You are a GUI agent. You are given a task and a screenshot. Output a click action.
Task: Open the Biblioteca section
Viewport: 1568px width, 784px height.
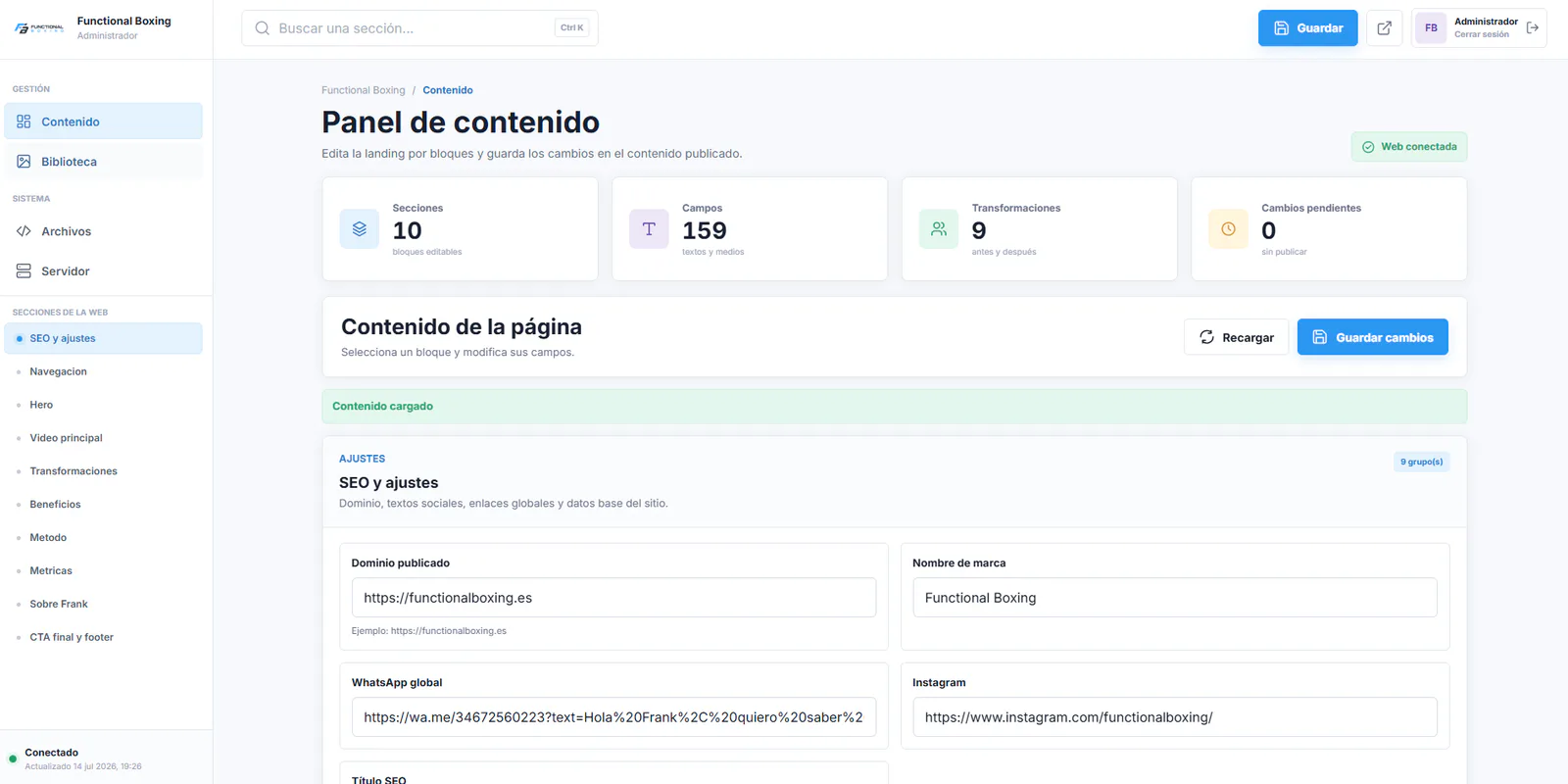(103, 162)
